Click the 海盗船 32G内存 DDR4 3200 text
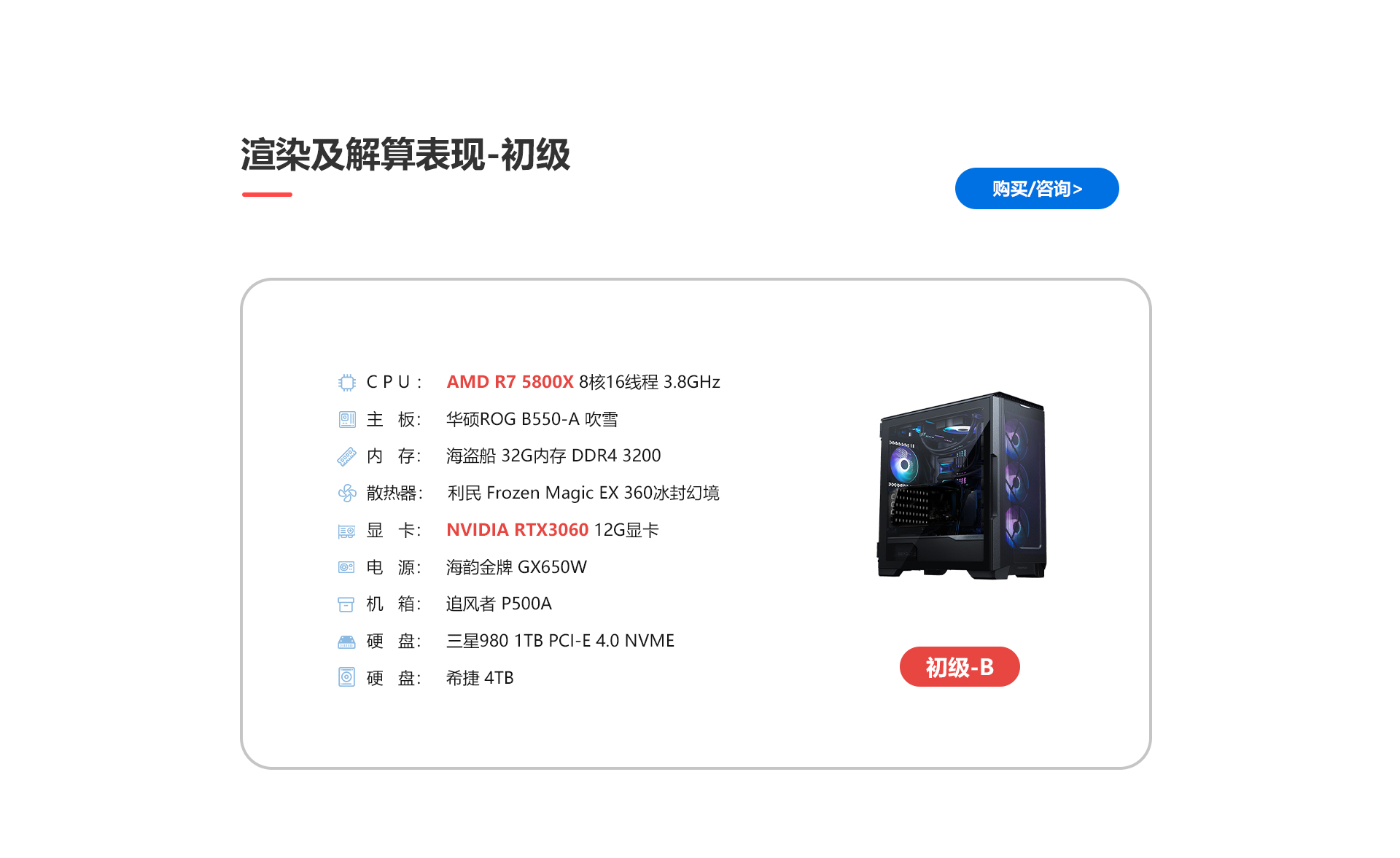Screen dimensions: 1400x858 553,456
